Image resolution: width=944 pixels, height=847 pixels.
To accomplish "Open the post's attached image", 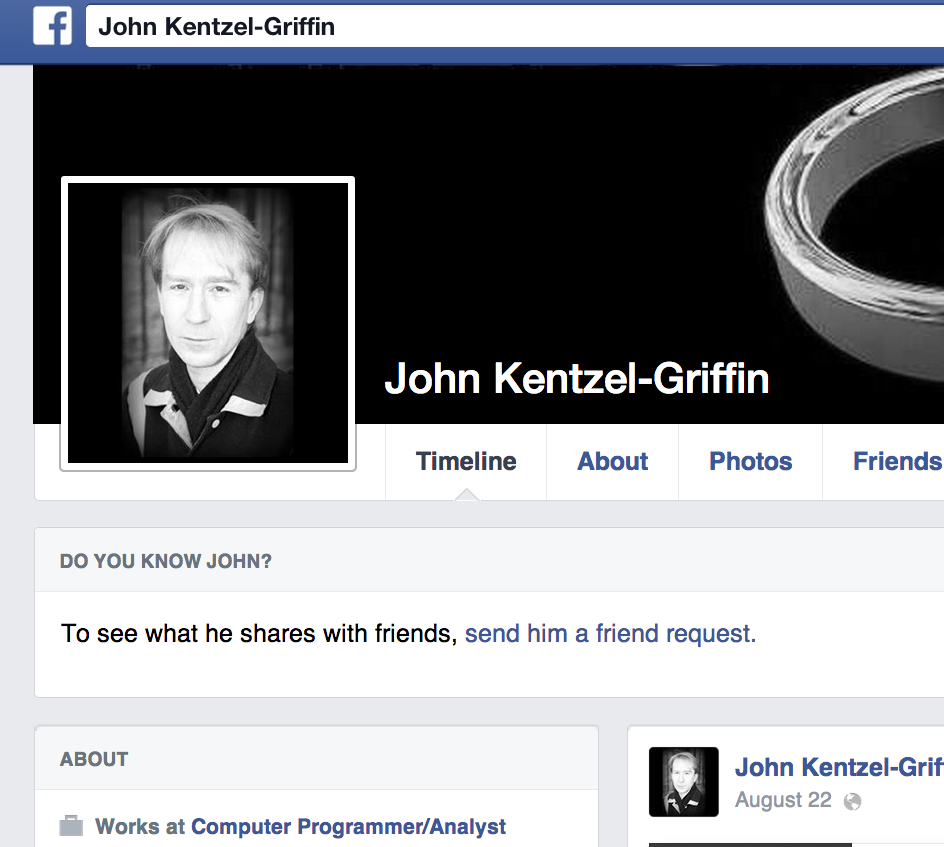I will tap(750, 843).
